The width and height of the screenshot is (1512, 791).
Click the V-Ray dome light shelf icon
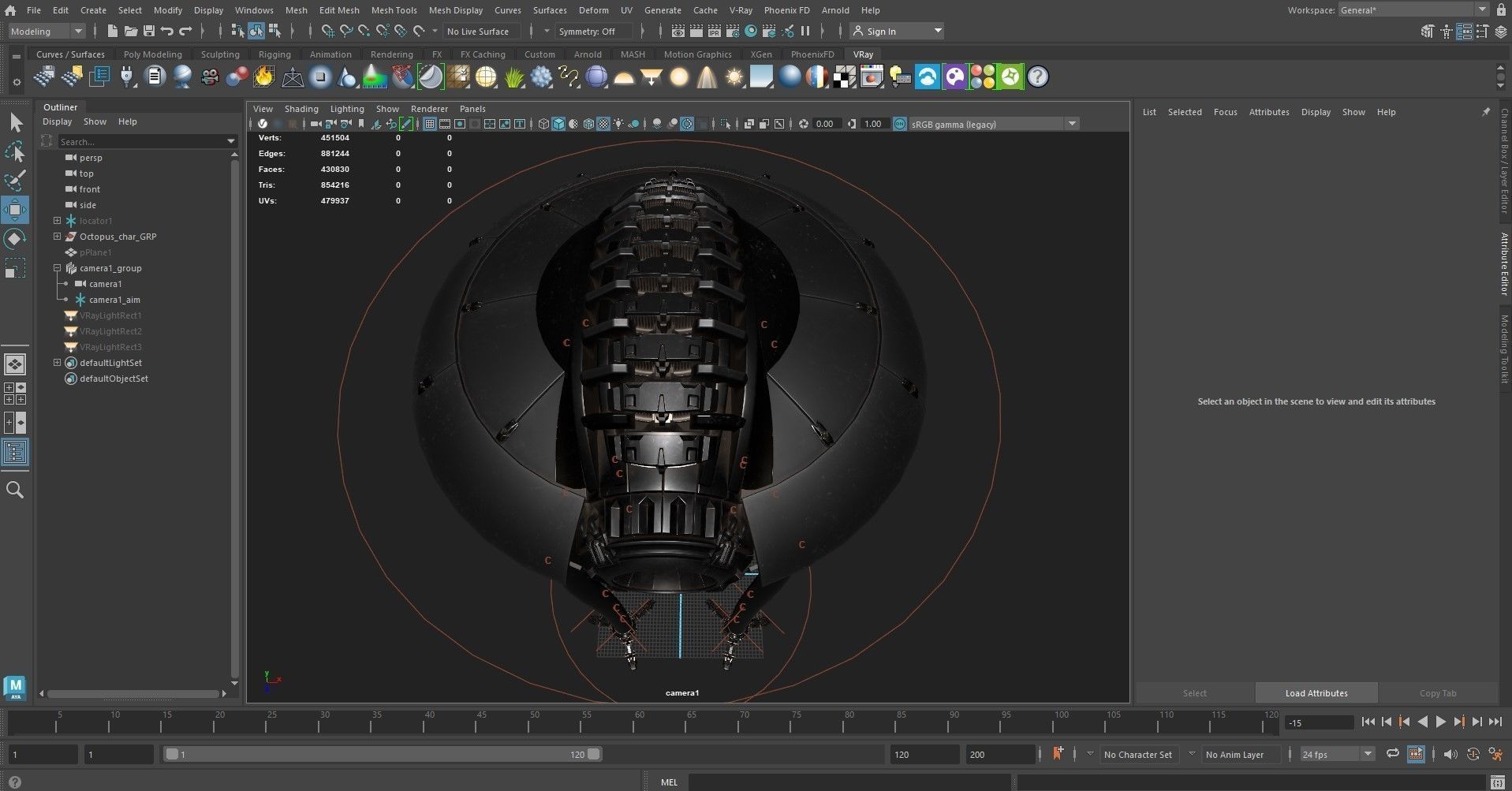click(x=624, y=76)
